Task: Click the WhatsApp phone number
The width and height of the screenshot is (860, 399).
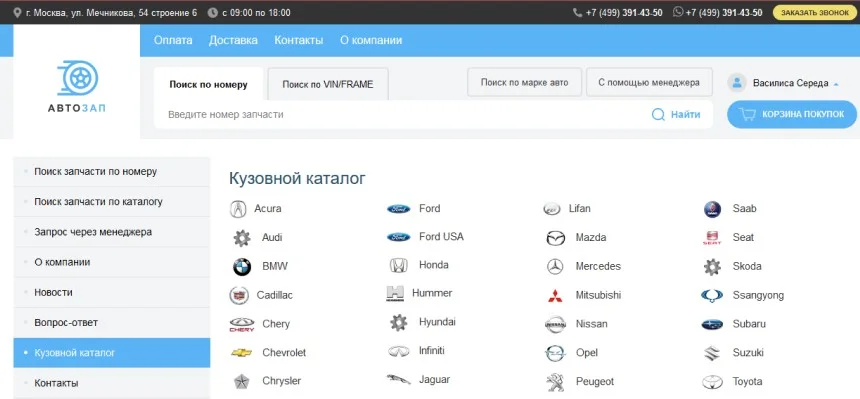Action: click(724, 13)
